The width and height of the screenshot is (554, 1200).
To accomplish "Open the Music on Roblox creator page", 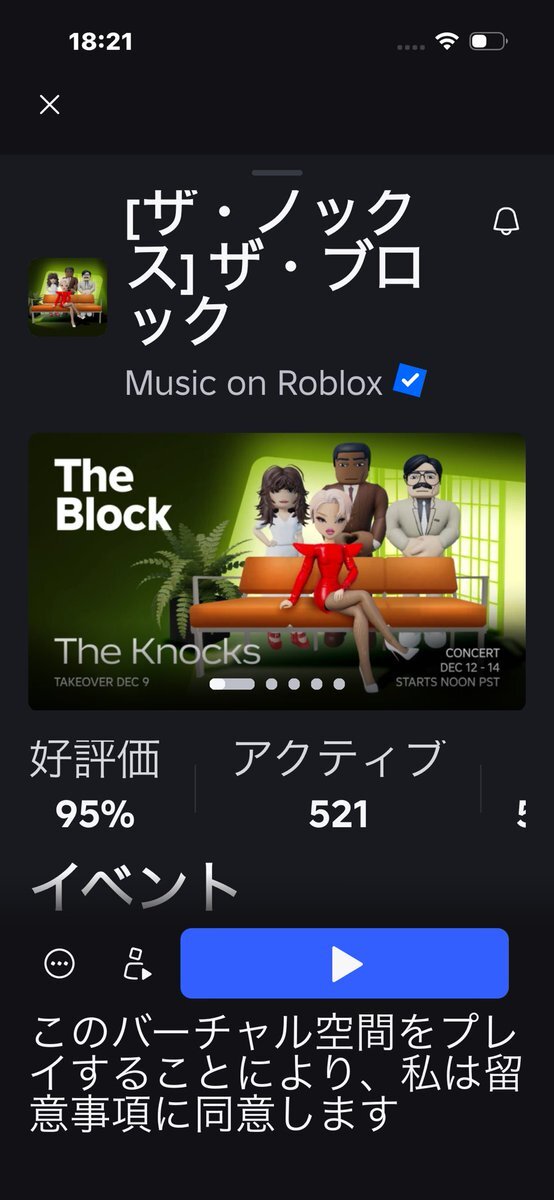I will click(x=254, y=382).
